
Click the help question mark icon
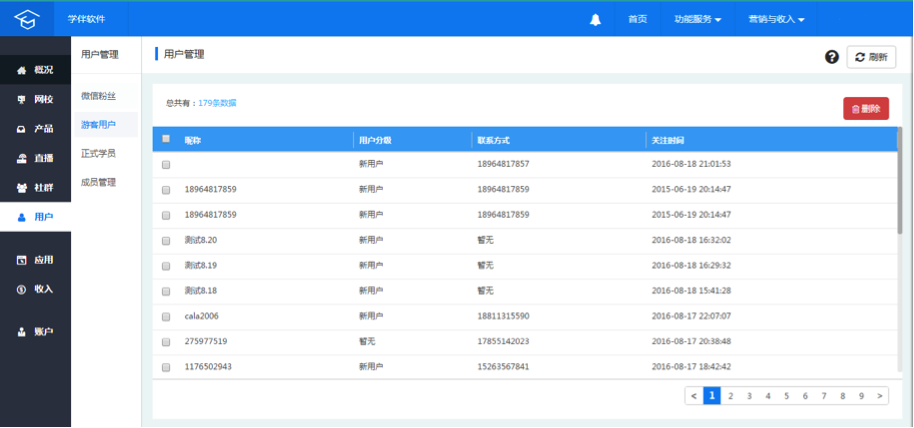832,57
